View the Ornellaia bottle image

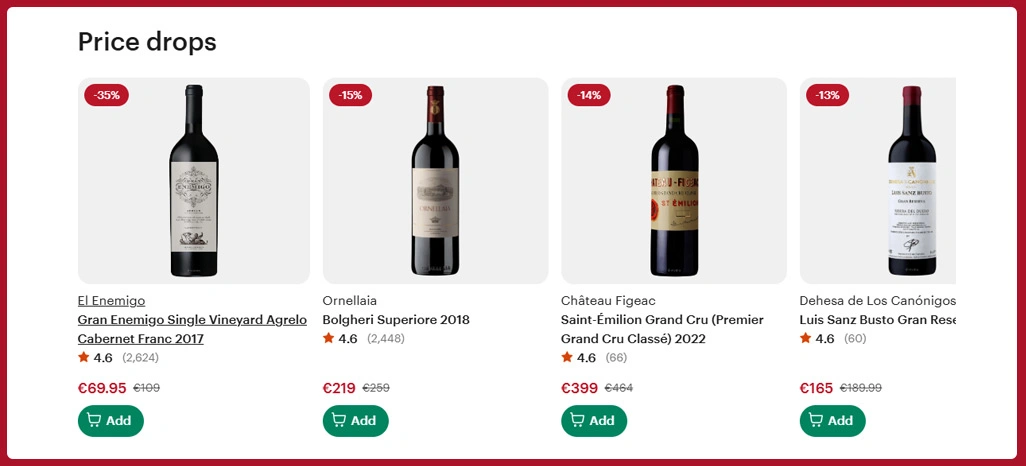point(435,181)
